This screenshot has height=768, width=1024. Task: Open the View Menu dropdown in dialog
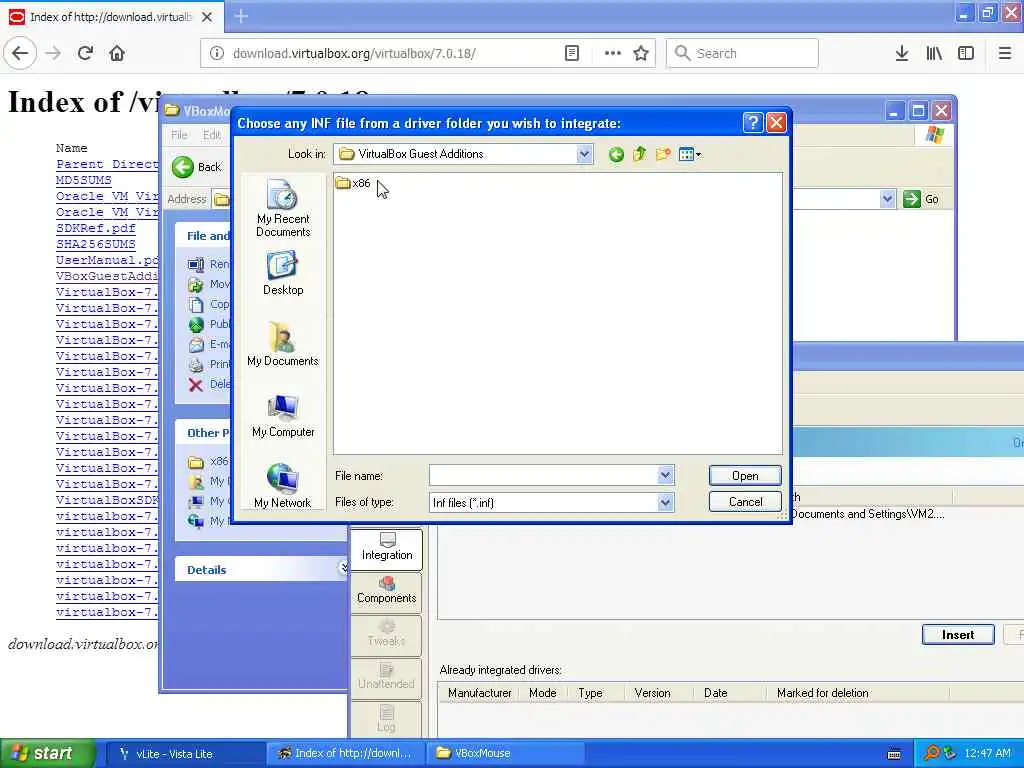click(690, 155)
